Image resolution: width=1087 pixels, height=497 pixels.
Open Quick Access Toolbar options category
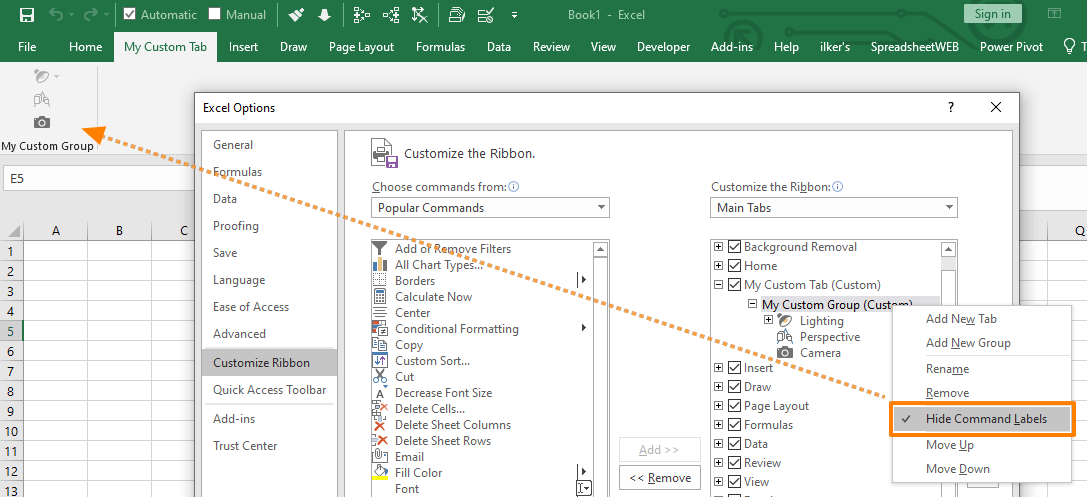270,390
